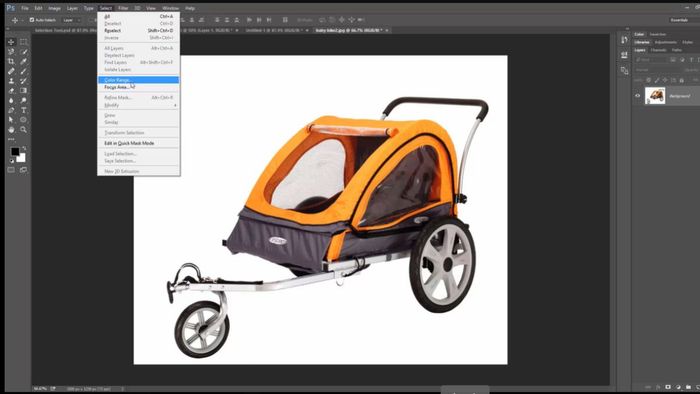This screenshot has width=700, height=394.
Task: Select the Eyedropper tool
Action: pos(24,61)
